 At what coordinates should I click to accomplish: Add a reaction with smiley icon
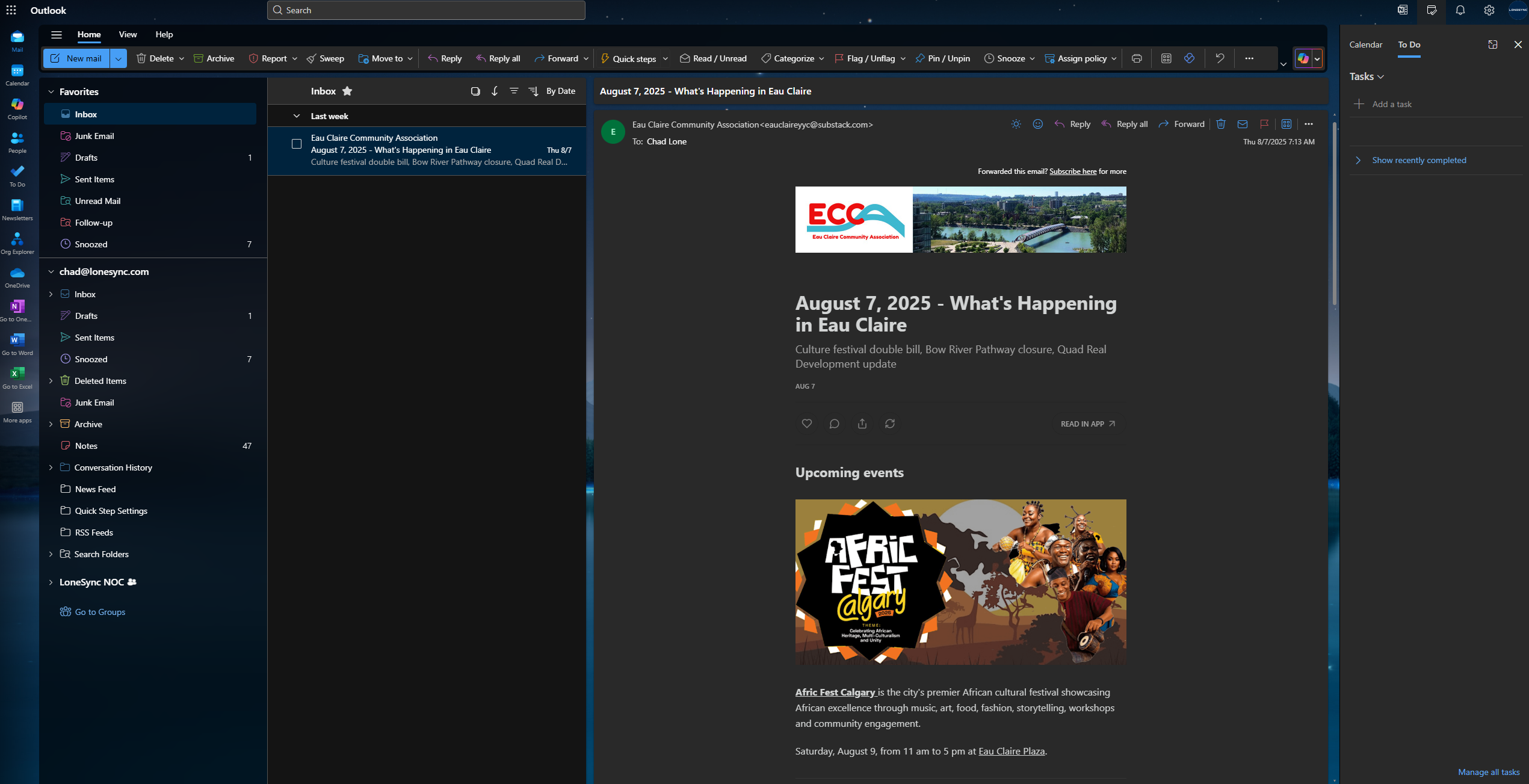pyautogui.click(x=1038, y=124)
